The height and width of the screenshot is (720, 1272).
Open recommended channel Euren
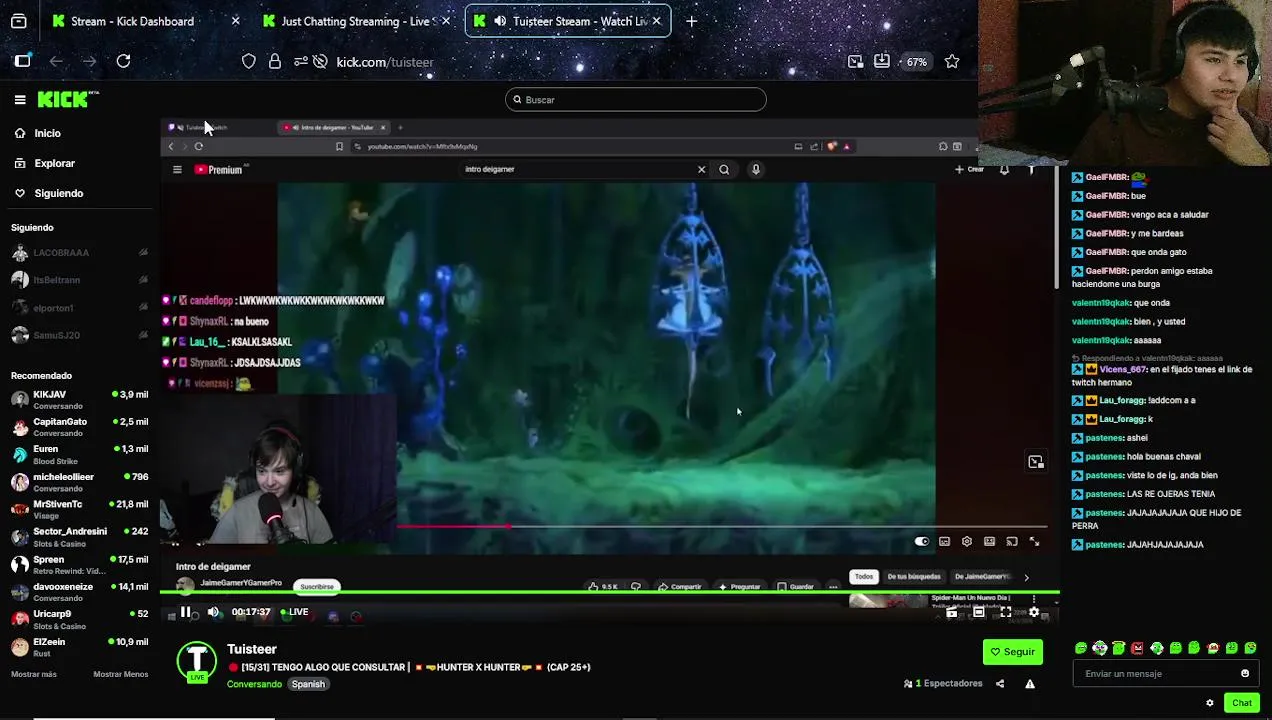pyautogui.click(x=80, y=455)
